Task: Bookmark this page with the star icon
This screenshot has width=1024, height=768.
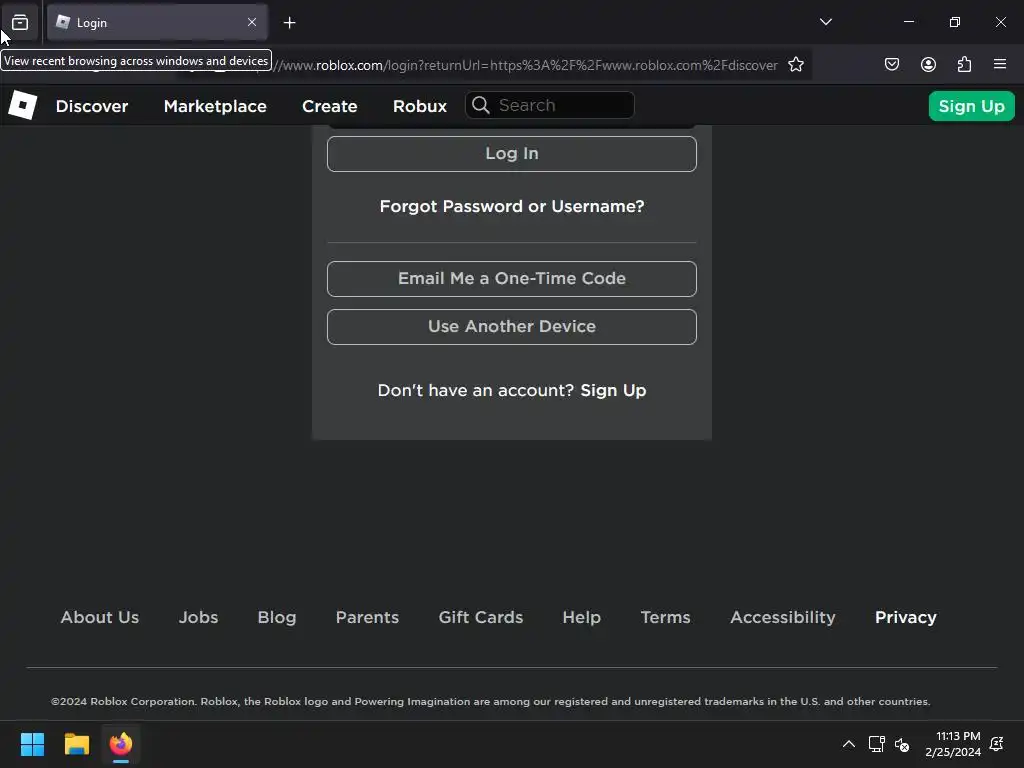Action: [795, 65]
